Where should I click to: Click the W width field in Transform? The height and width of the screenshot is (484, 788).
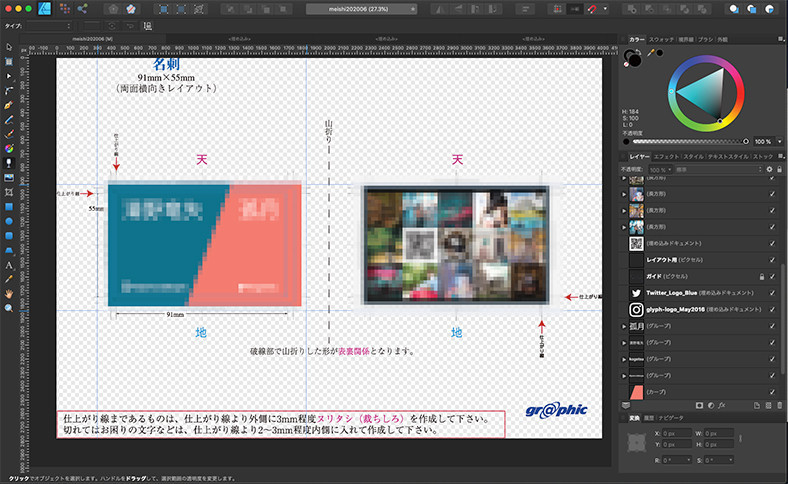(x=719, y=433)
